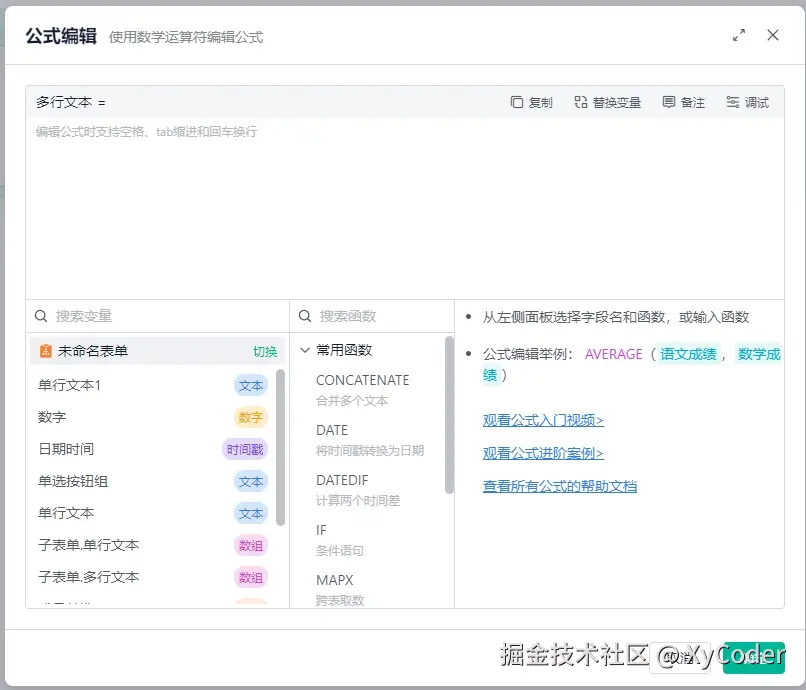Viewport: 806px width, 690px height.
Task: Collapse the 常用函数 group
Action: point(305,350)
